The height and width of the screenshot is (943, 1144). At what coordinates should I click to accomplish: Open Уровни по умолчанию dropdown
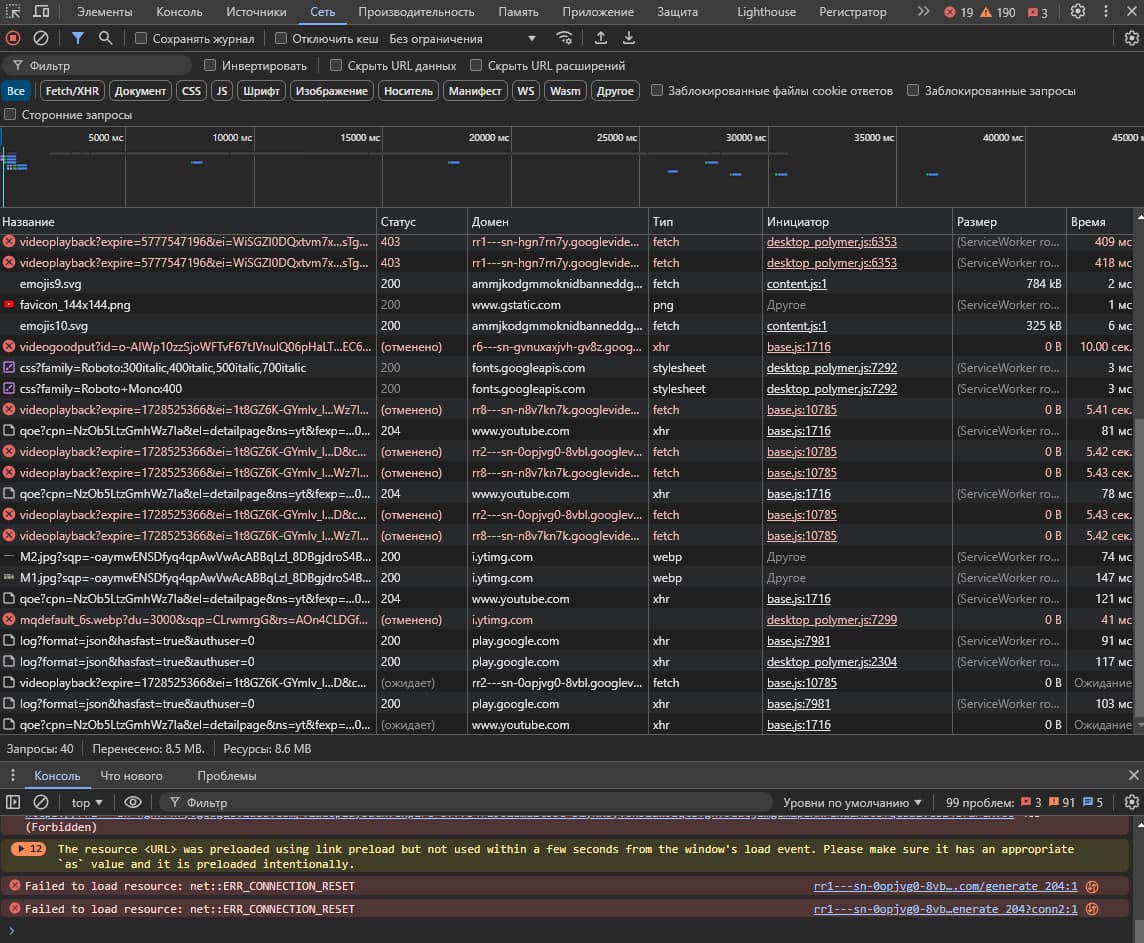pos(852,802)
